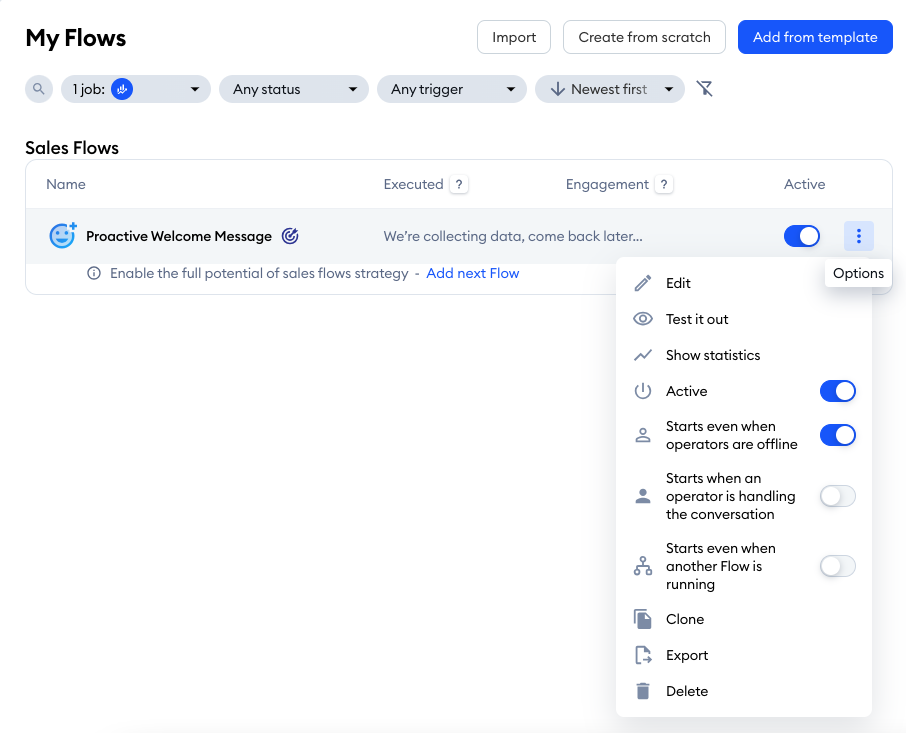Viewport: 906px width, 733px height.
Task: Click the target icon beside Proactive Welcome Message
Action: click(290, 236)
